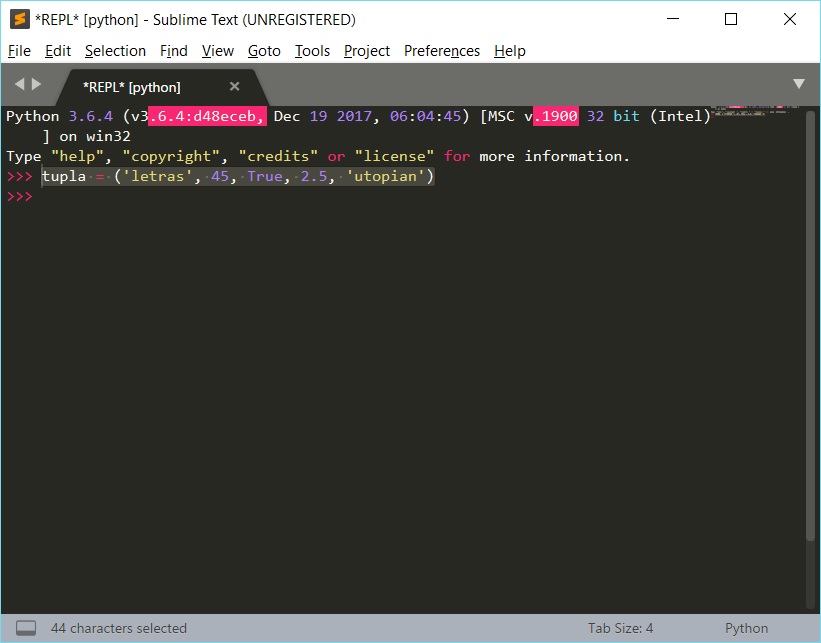Click the '44 characters selected' status text
This screenshot has height=643, width=821.
point(119,628)
